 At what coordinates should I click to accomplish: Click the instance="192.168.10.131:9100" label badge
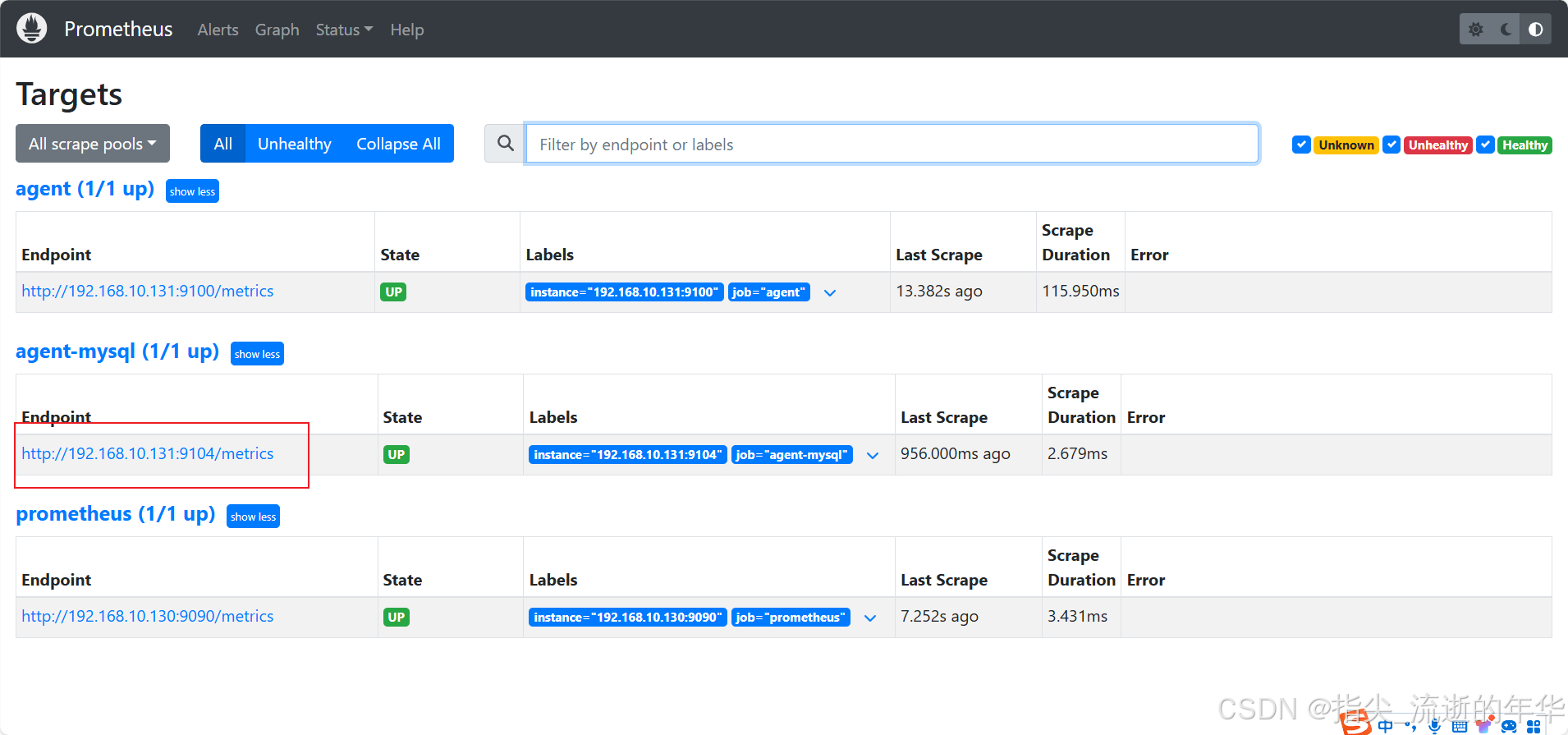point(625,292)
